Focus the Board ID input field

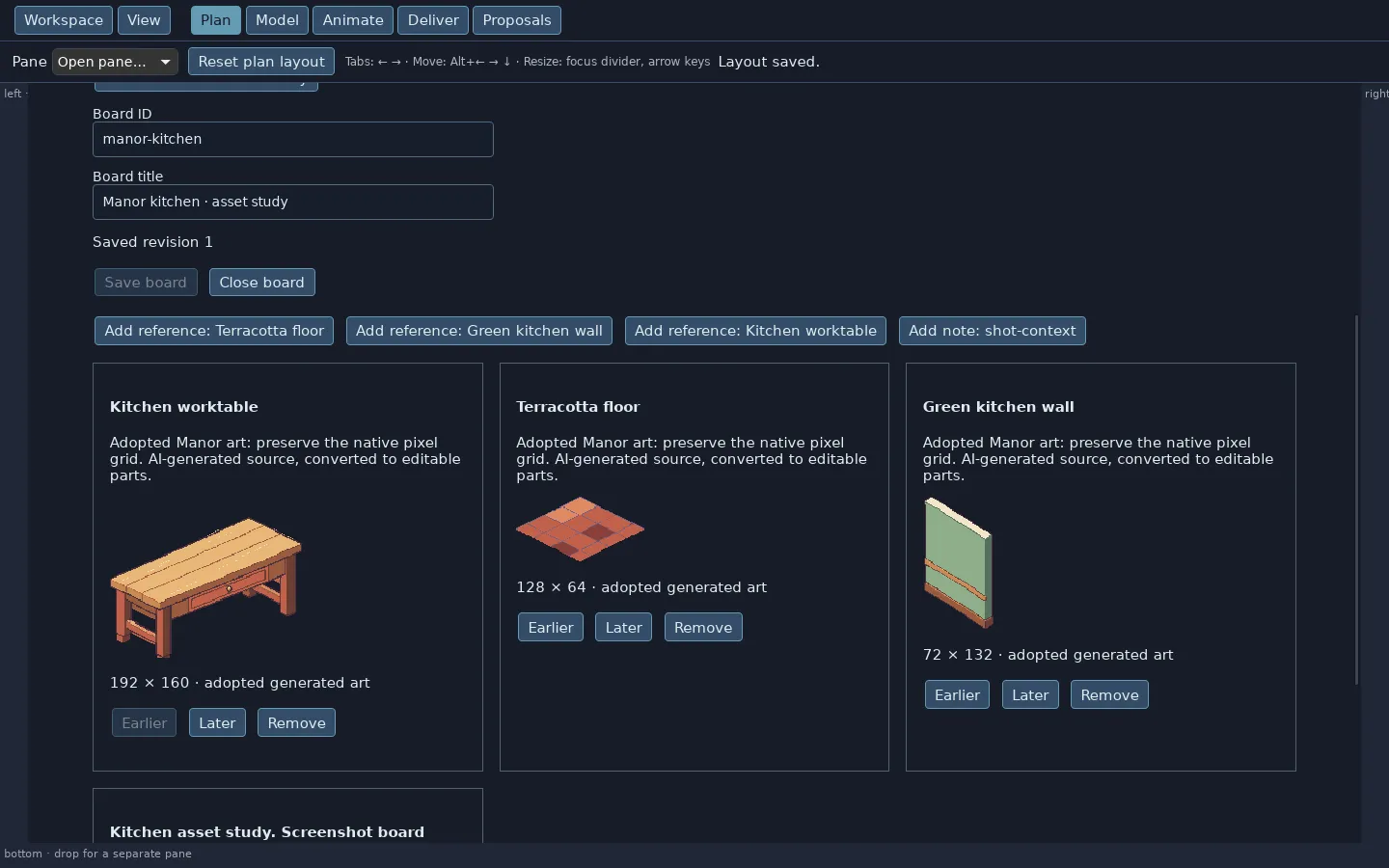point(293,139)
